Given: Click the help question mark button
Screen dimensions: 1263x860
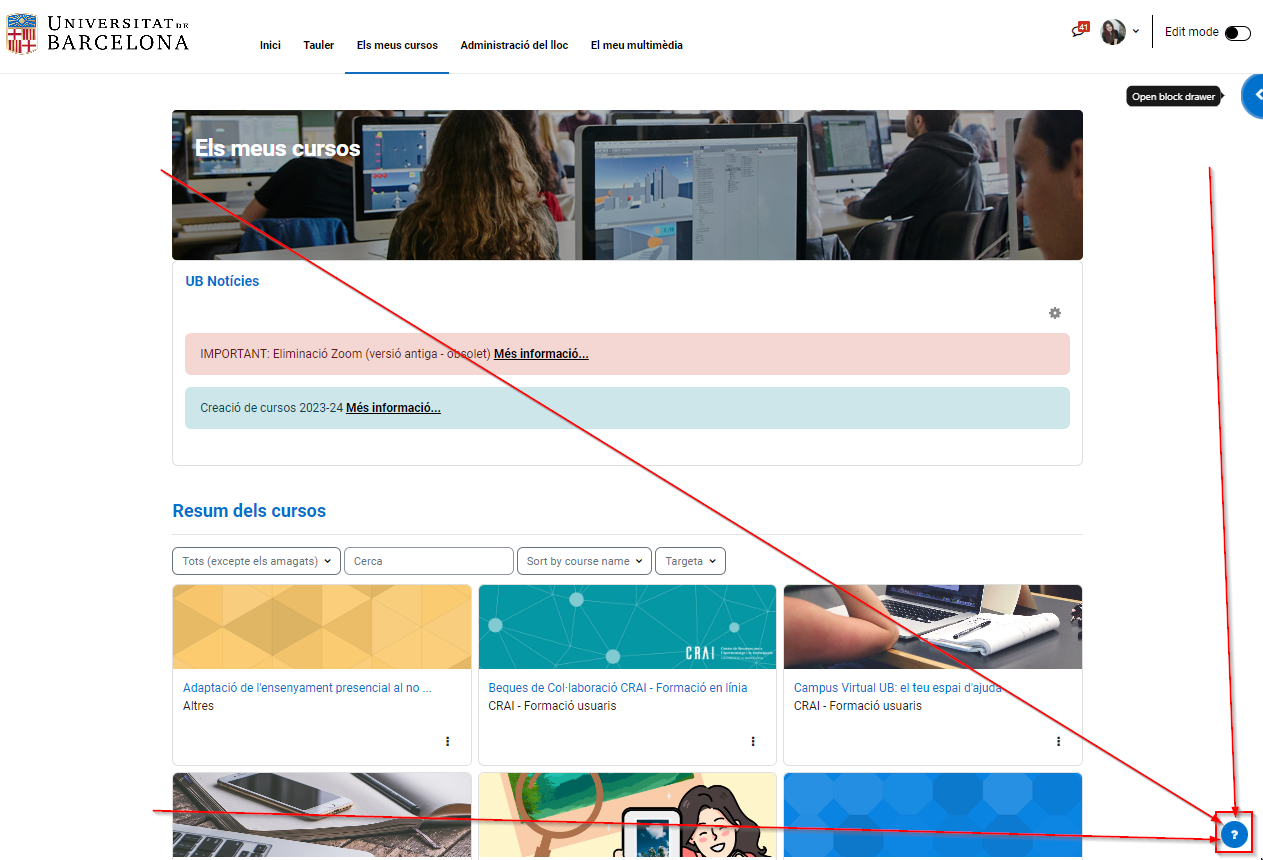Looking at the screenshot, I should click(x=1234, y=834).
